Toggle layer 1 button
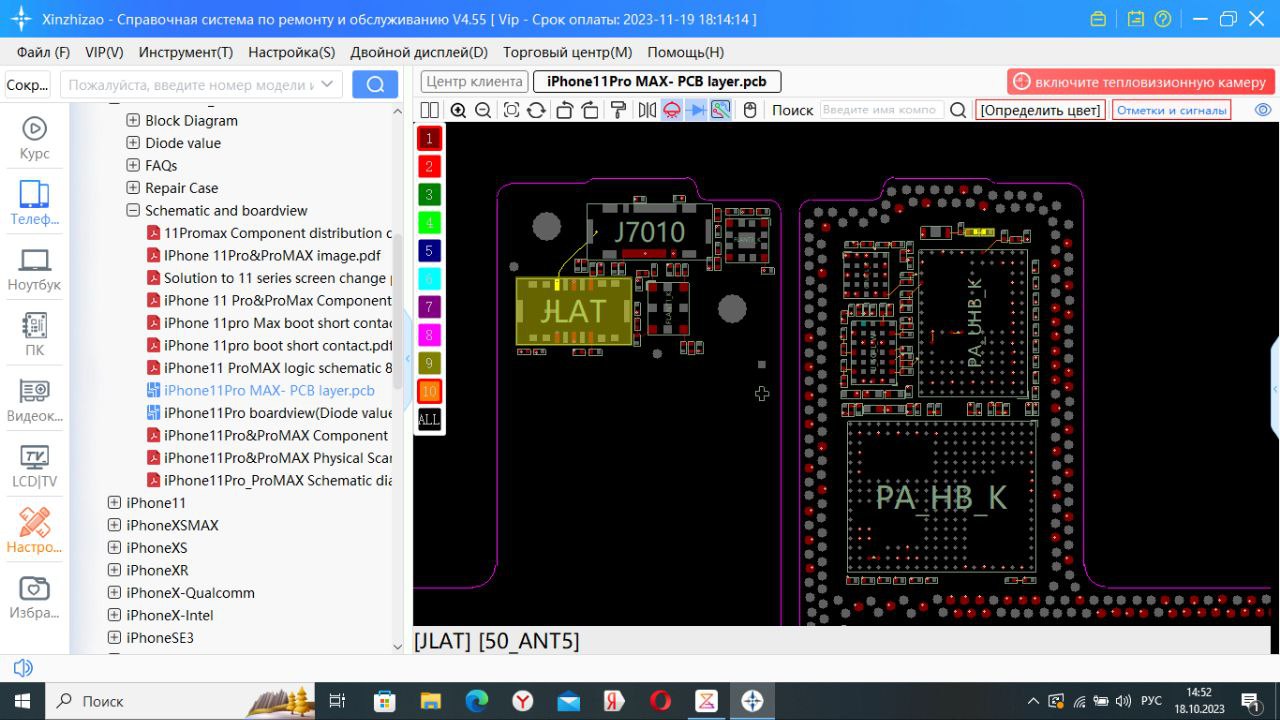The image size is (1280, 720). 429,138
